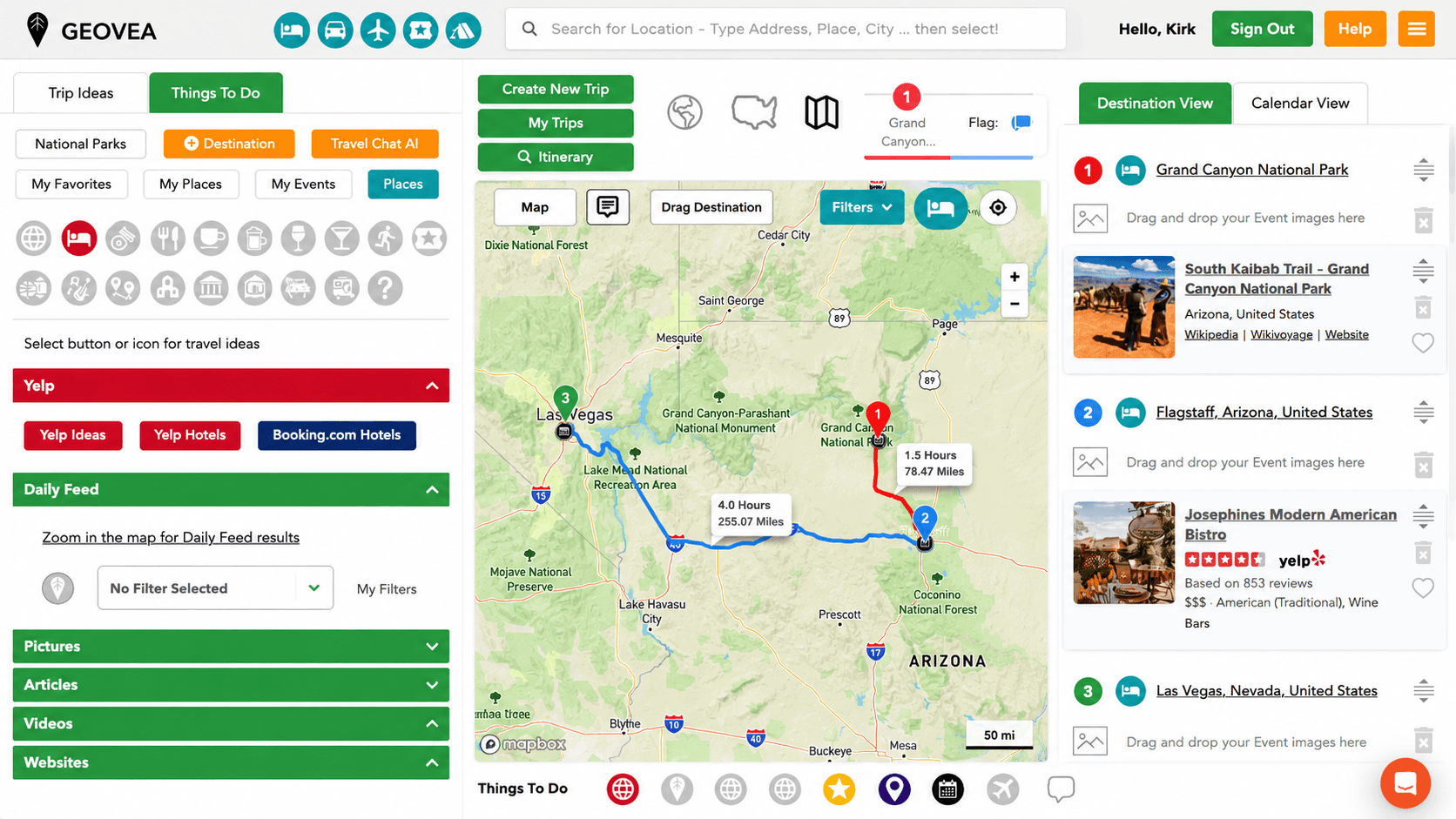
Task: Open the black calendar icon in bottom bar
Action: (x=948, y=789)
